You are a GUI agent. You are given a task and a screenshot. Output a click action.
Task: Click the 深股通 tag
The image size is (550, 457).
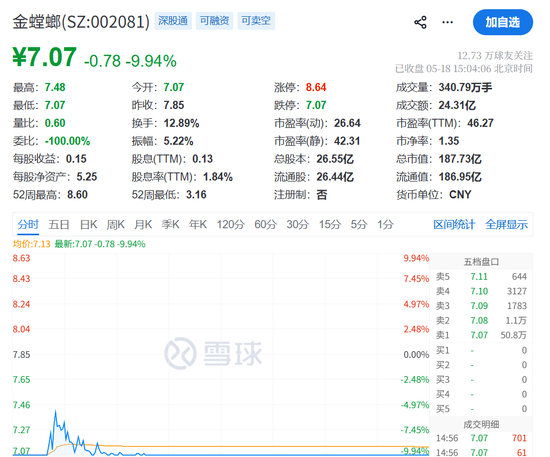coord(173,21)
